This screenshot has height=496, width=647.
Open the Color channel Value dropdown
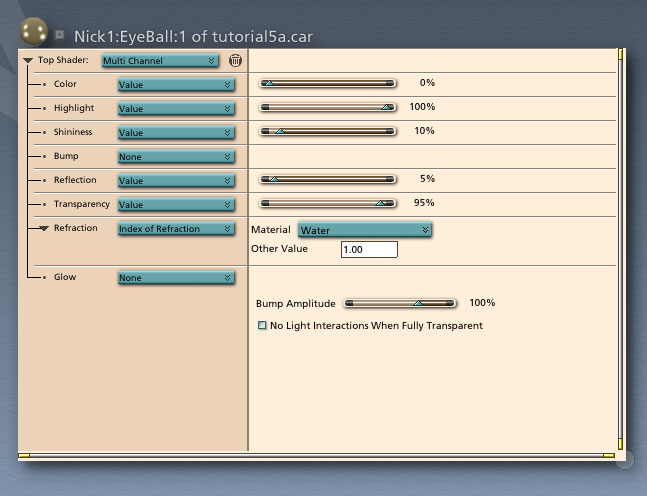pos(176,85)
